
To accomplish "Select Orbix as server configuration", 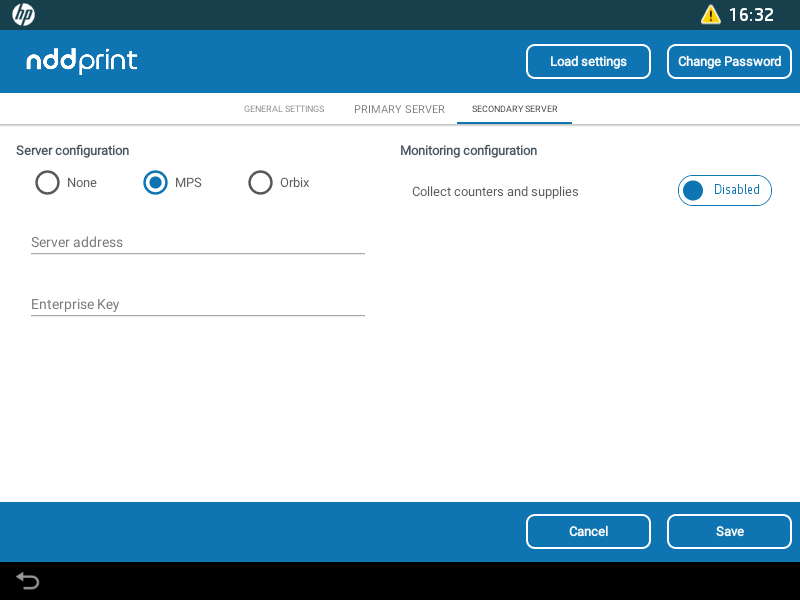I will click(x=261, y=183).
